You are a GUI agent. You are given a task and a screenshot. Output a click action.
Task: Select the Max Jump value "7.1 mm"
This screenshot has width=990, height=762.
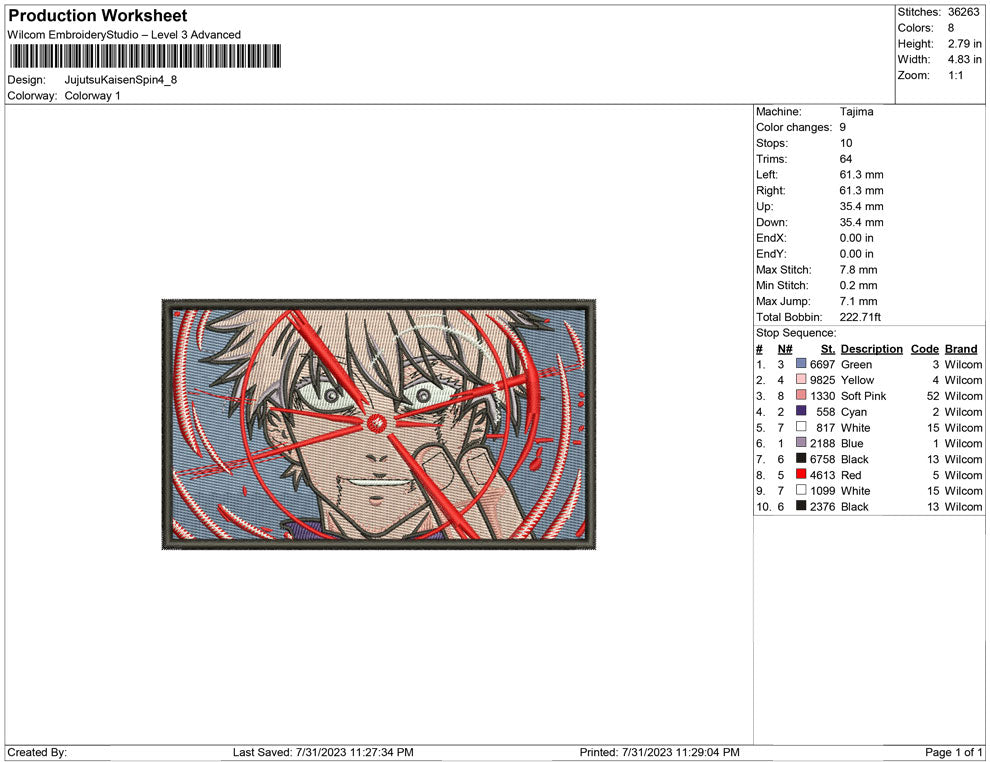(858, 301)
